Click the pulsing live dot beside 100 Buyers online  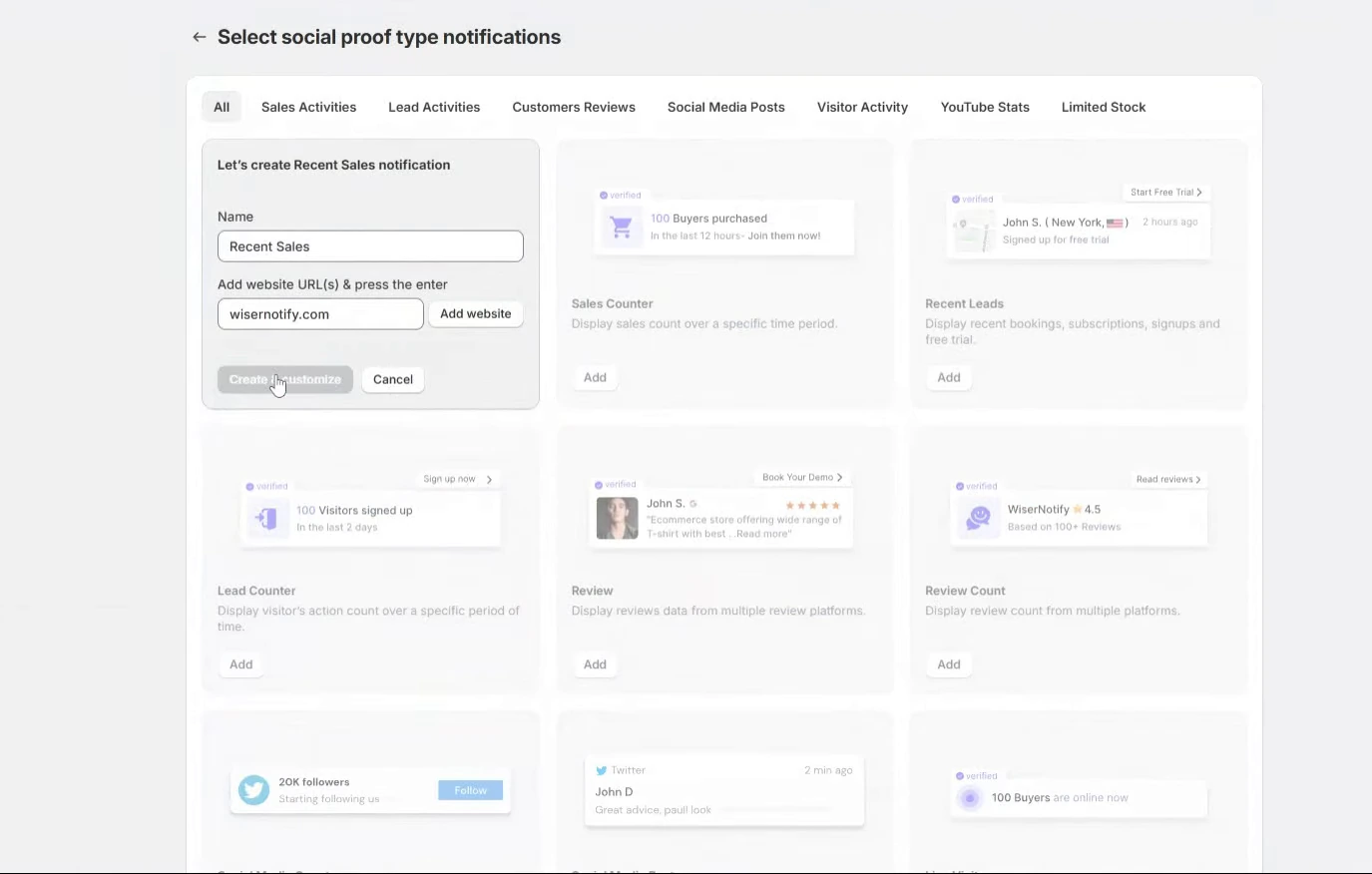[x=969, y=797]
